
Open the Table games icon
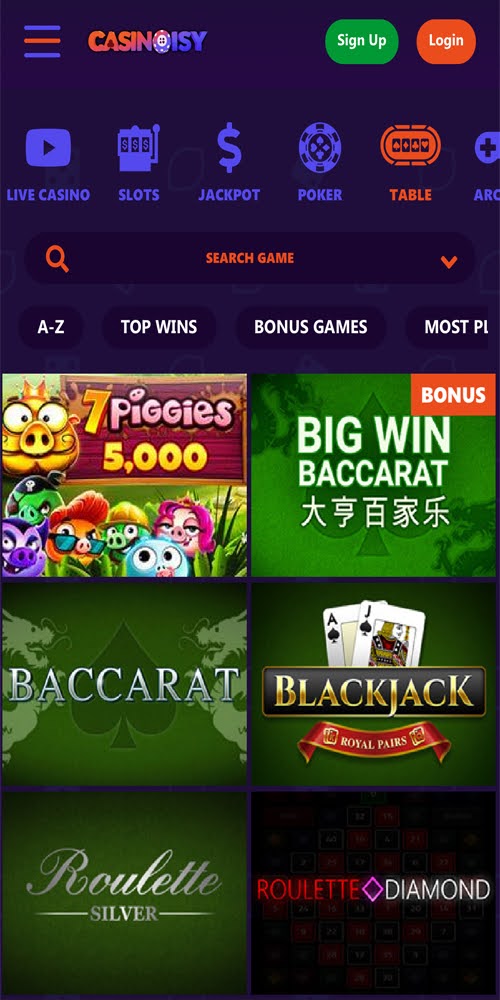point(410,147)
